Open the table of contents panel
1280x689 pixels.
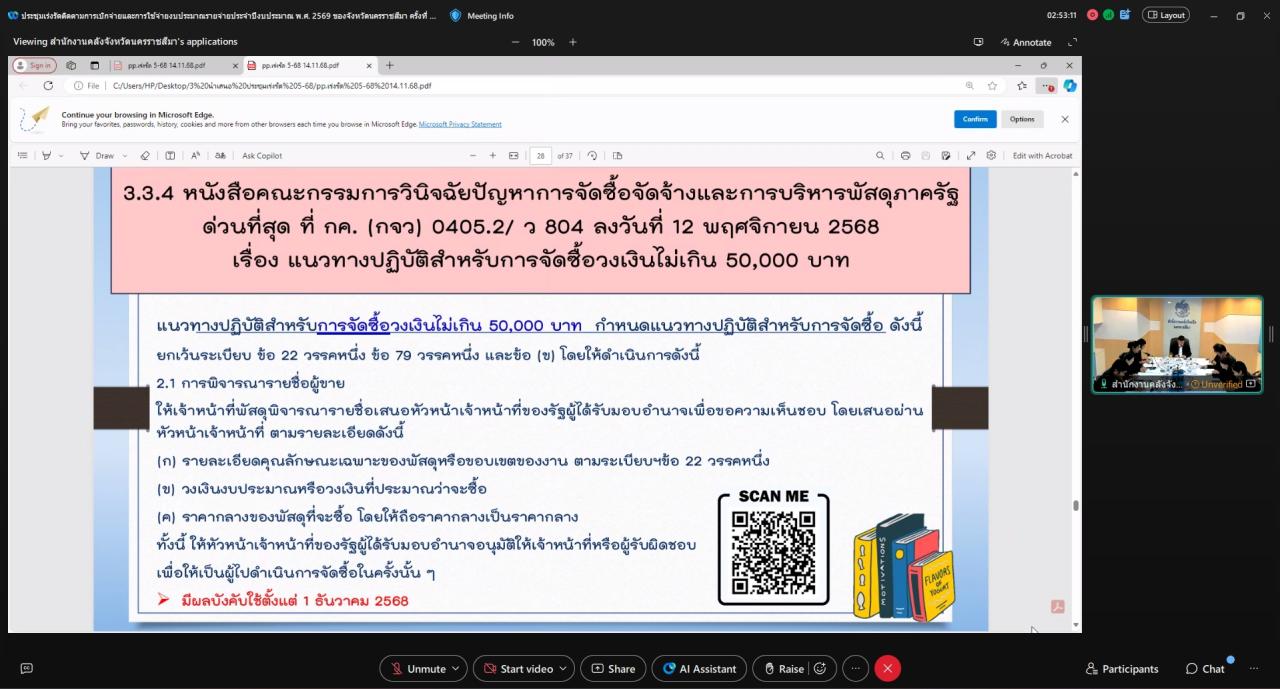coord(22,155)
